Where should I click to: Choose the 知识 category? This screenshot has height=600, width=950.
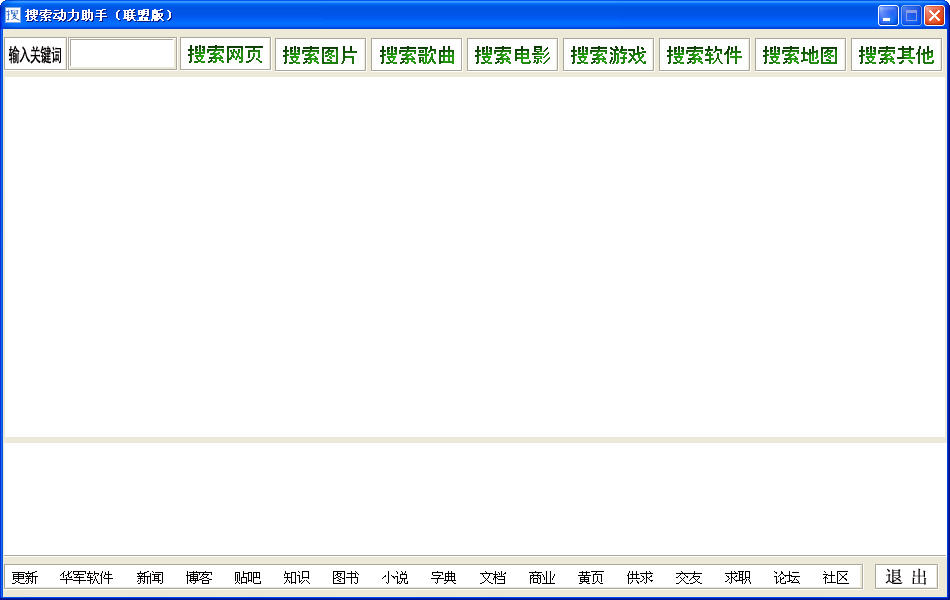tap(297, 578)
